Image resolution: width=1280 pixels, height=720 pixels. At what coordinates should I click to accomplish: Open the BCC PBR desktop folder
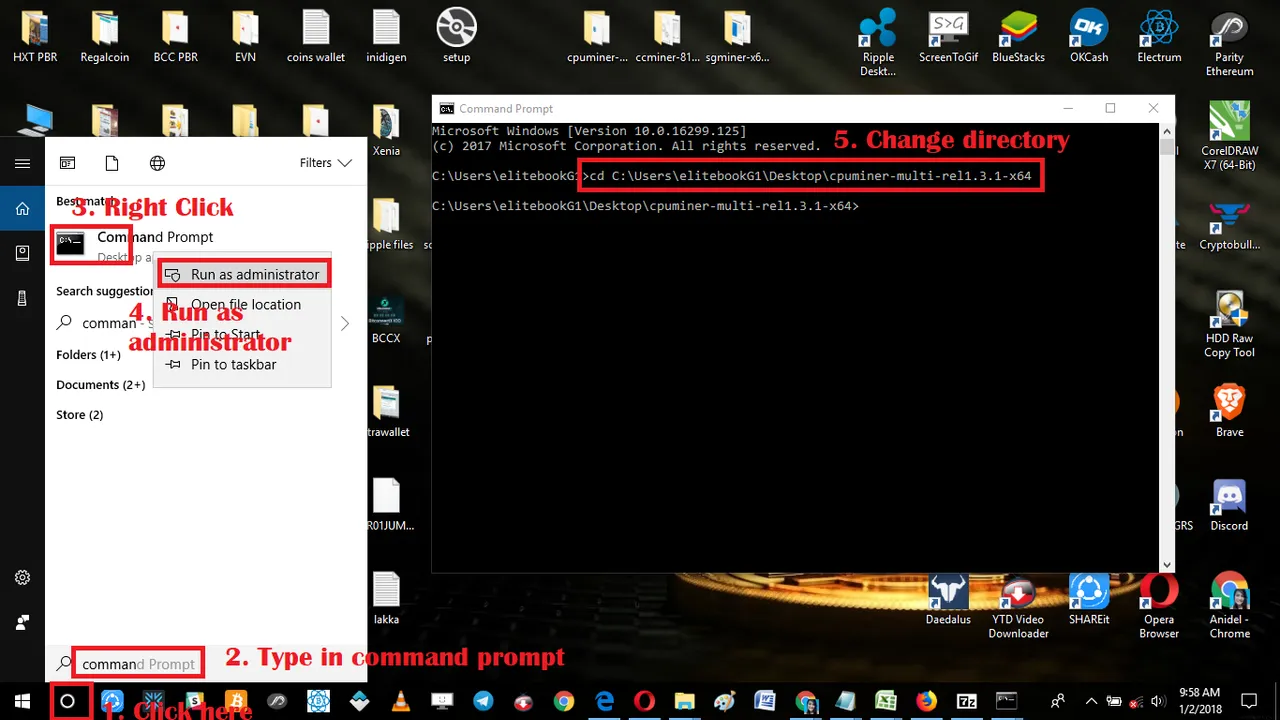coord(175,38)
